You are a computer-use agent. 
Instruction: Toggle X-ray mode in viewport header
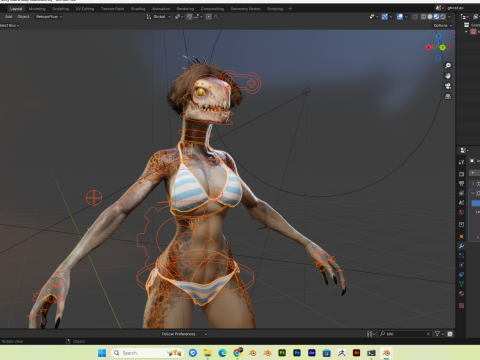click(x=415, y=17)
